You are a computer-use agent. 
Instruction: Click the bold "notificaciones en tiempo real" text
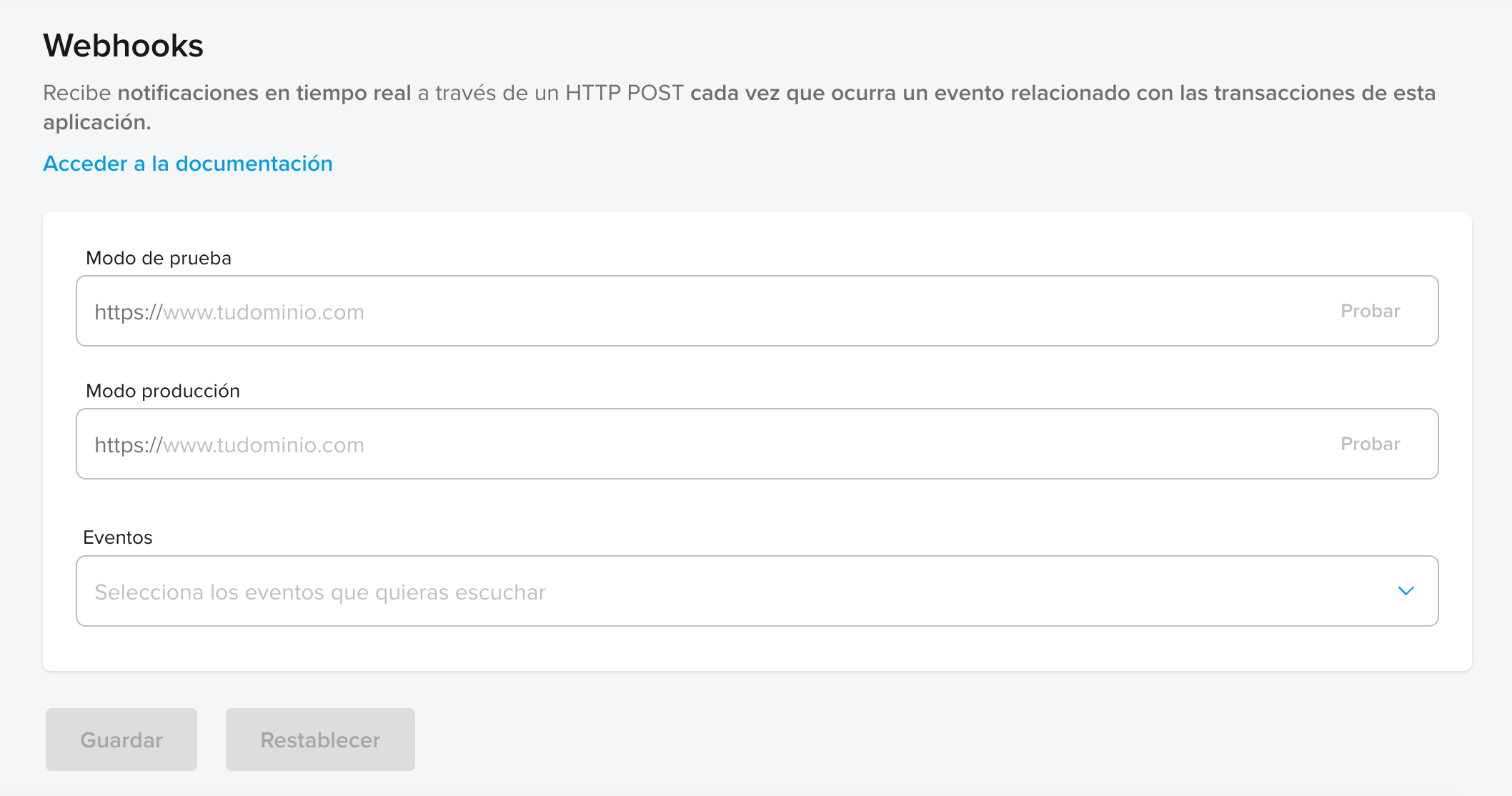coord(264,93)
